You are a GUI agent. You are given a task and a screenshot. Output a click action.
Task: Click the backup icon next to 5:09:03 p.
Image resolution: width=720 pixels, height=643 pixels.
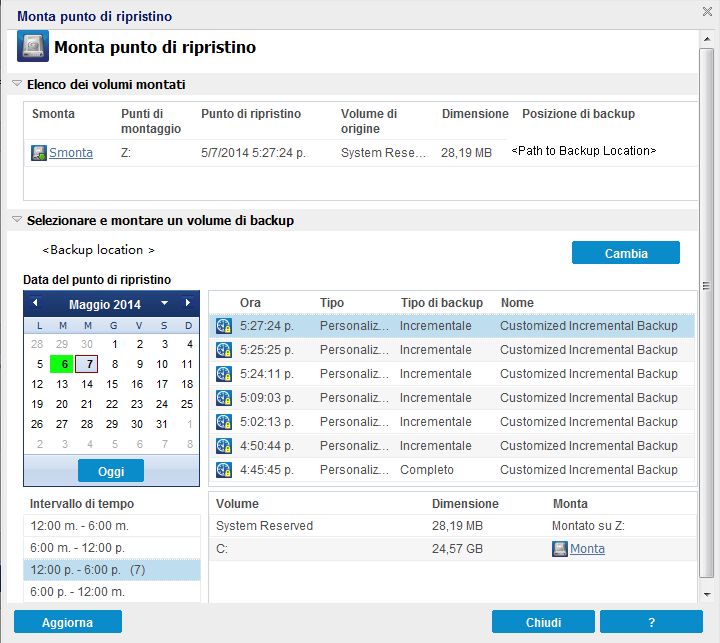pyautogui.click(x=224, y=397)
